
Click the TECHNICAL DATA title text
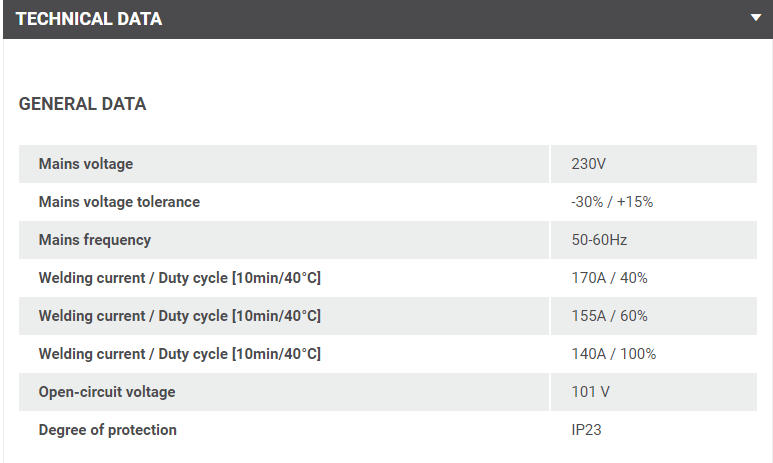89,19
